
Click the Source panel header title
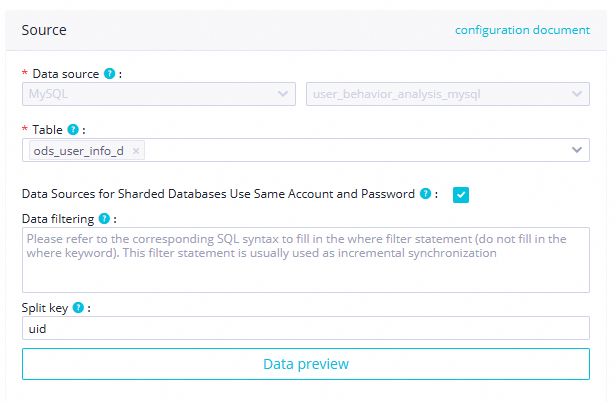(44, 30)
